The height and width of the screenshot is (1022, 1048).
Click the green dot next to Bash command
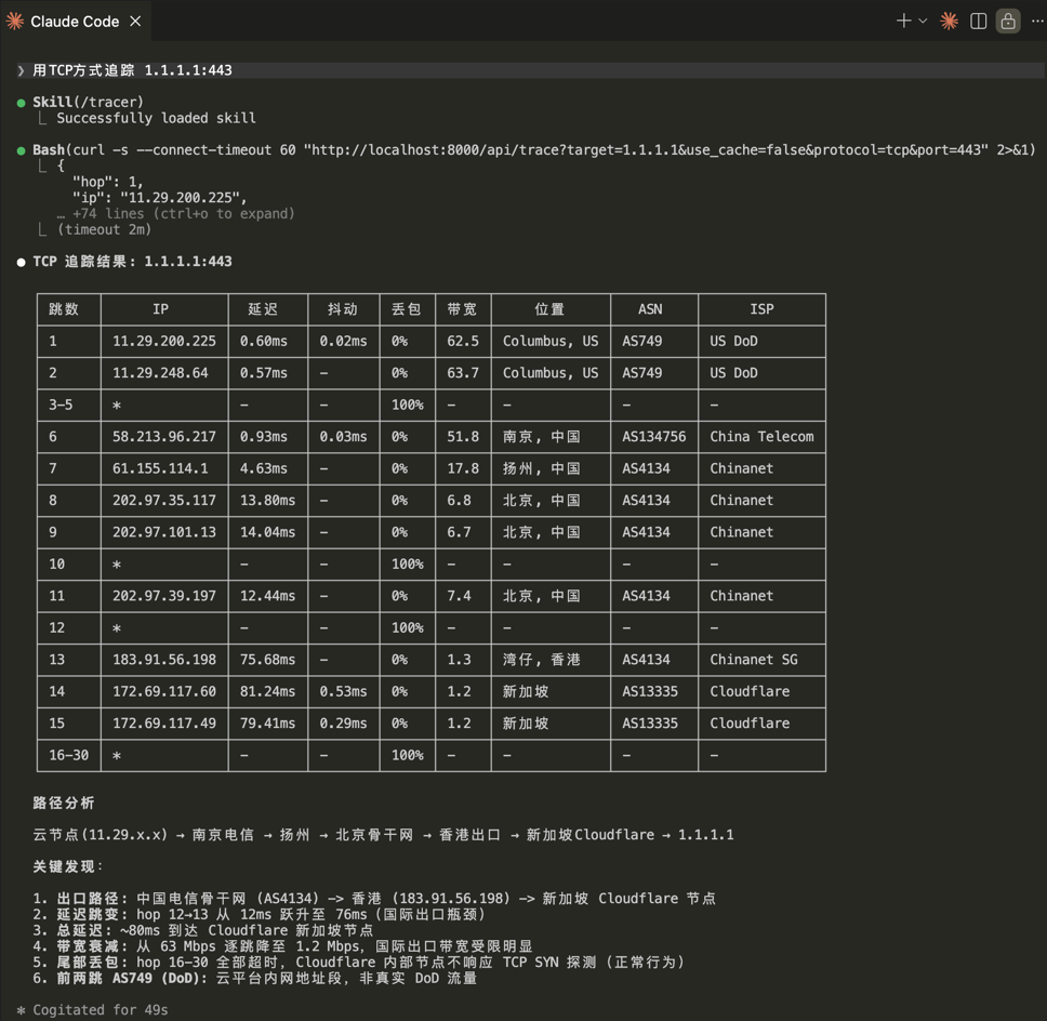(x=21, y=150)
